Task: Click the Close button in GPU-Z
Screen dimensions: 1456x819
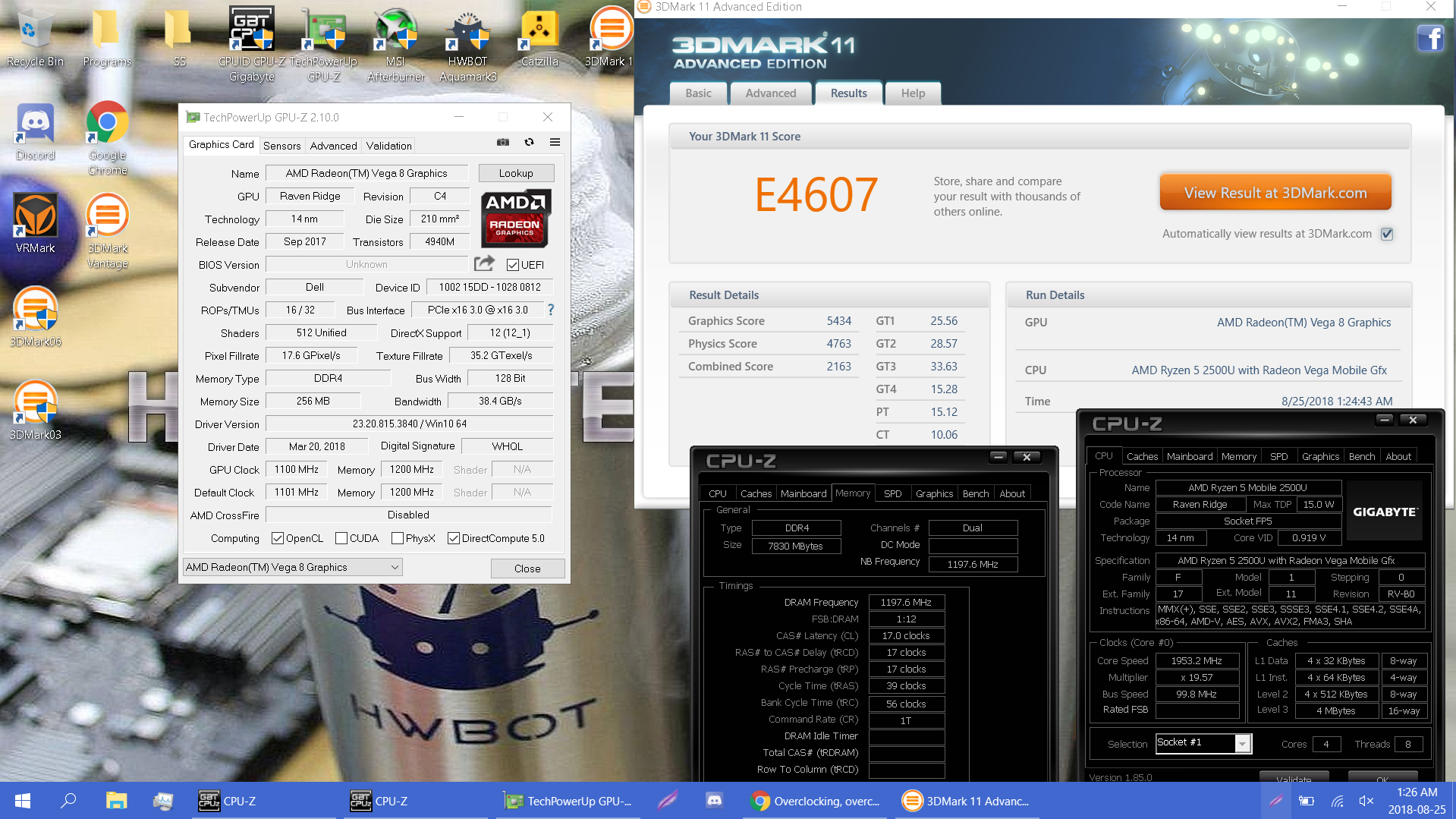Action: point(527,569)
